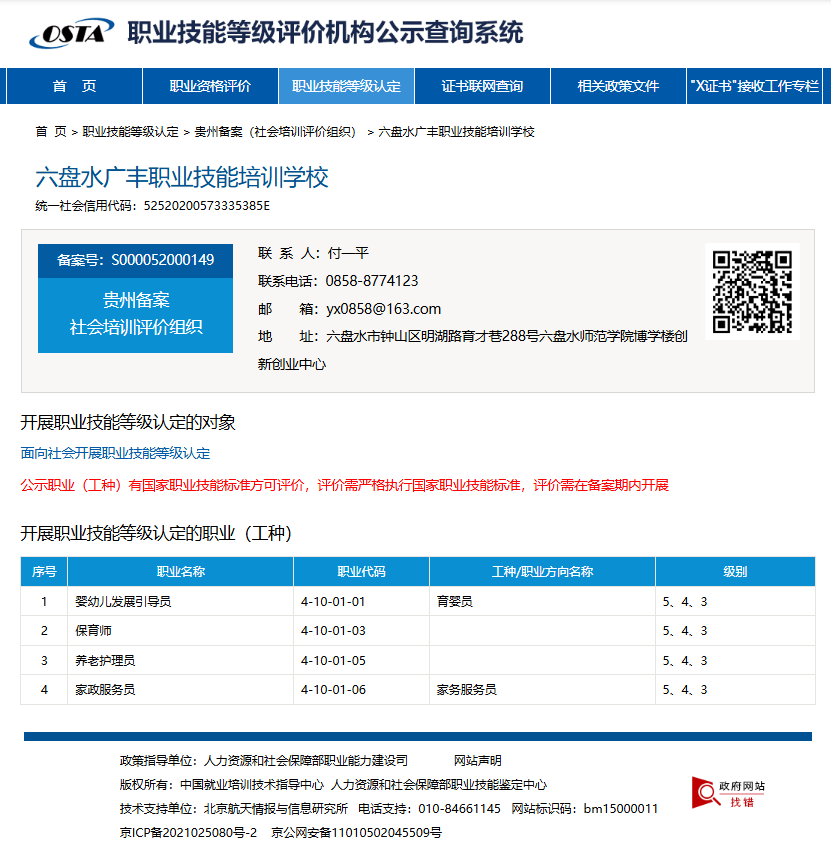This screenshot has height=844, width=831.
Task: Click the 职业代码 column header
Action: point(361,572)
